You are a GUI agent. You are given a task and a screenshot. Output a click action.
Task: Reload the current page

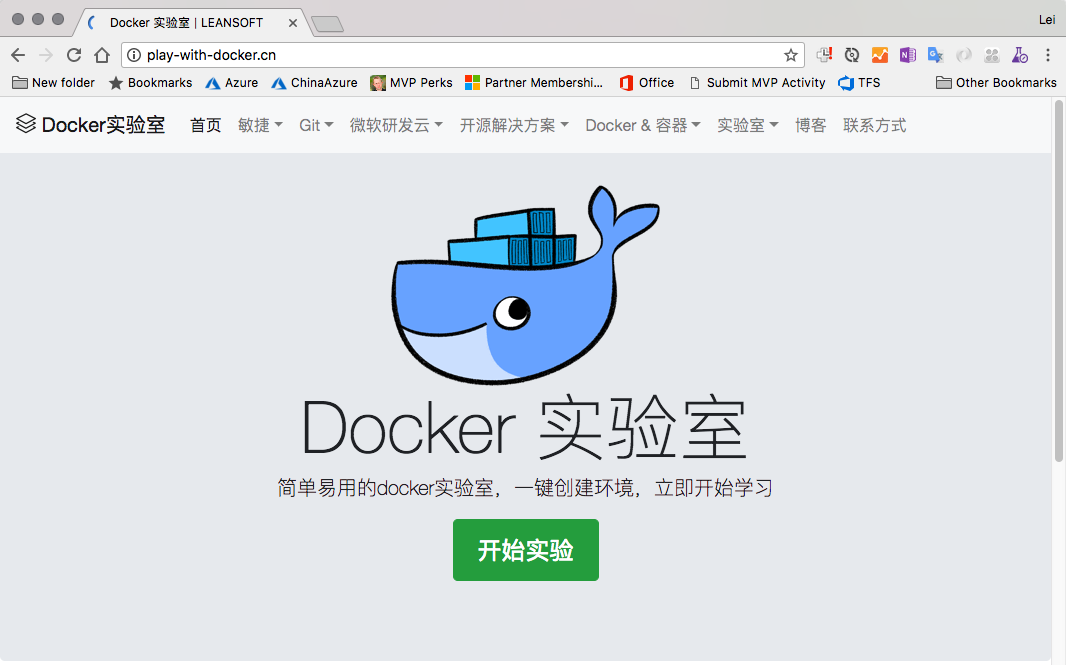click(x=74, y=55)
